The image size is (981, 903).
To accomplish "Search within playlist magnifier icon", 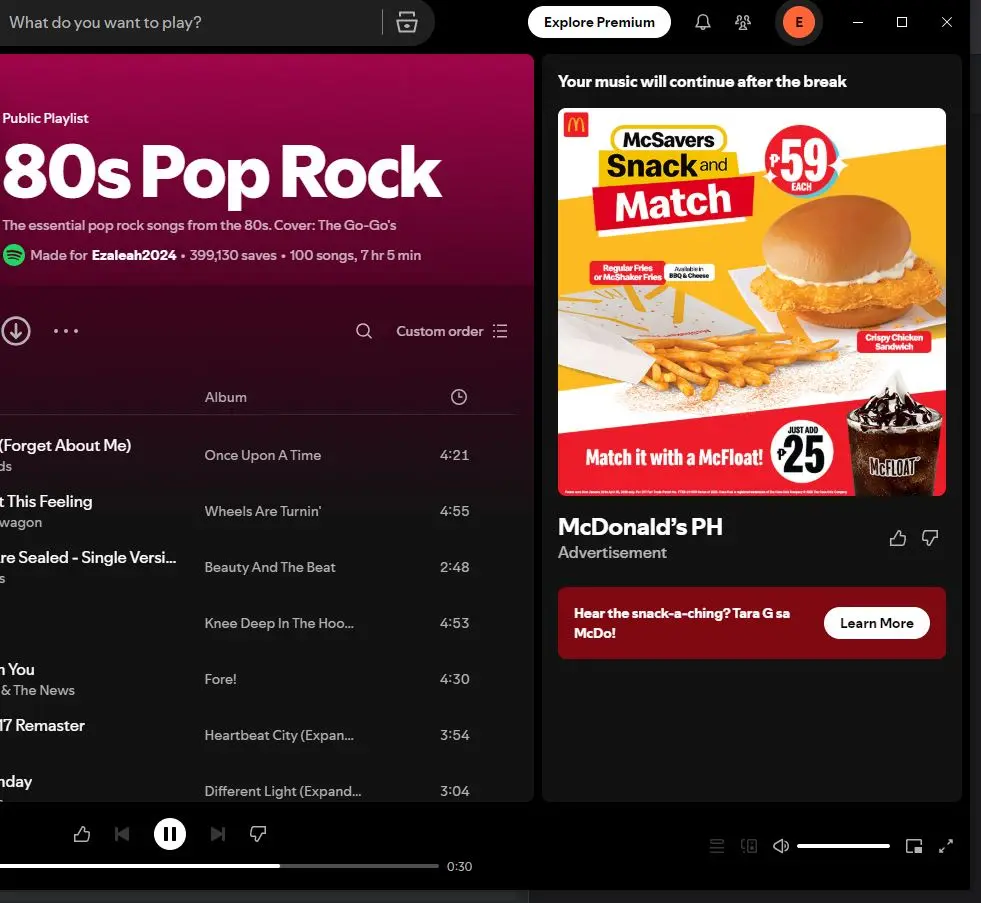I will coord(363,331).
